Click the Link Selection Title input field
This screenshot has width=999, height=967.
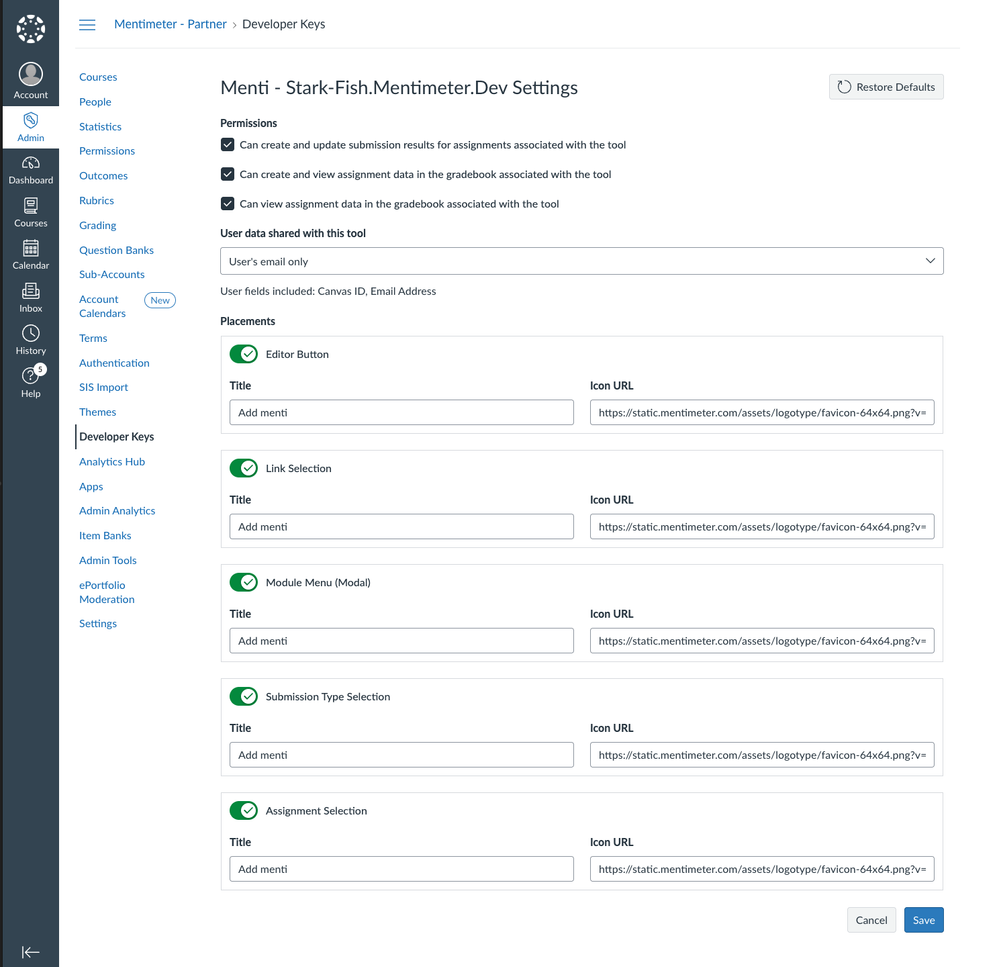coord(401,527)
